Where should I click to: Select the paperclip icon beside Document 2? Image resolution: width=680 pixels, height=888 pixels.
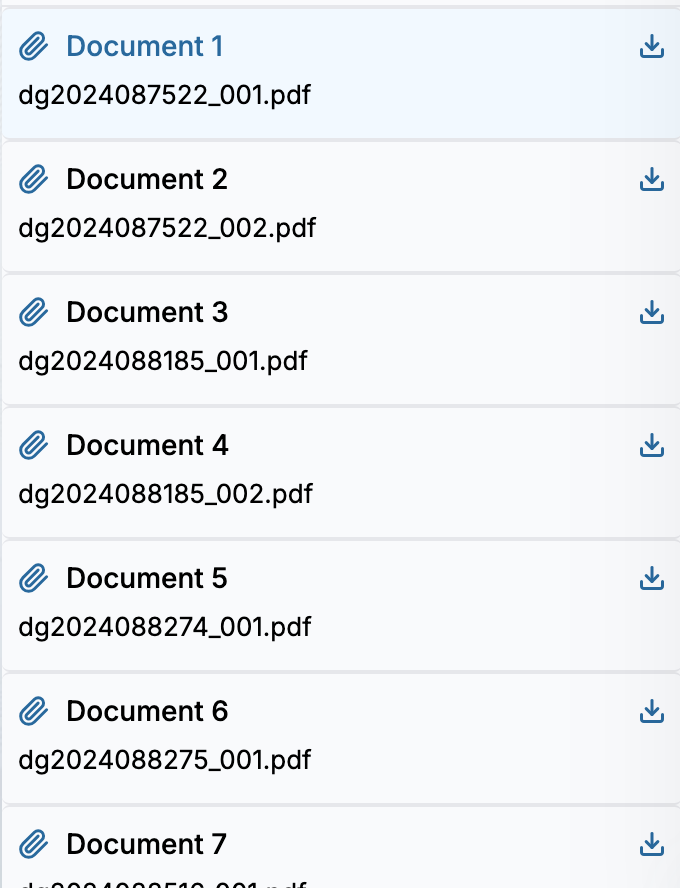[x=34, y=180]
